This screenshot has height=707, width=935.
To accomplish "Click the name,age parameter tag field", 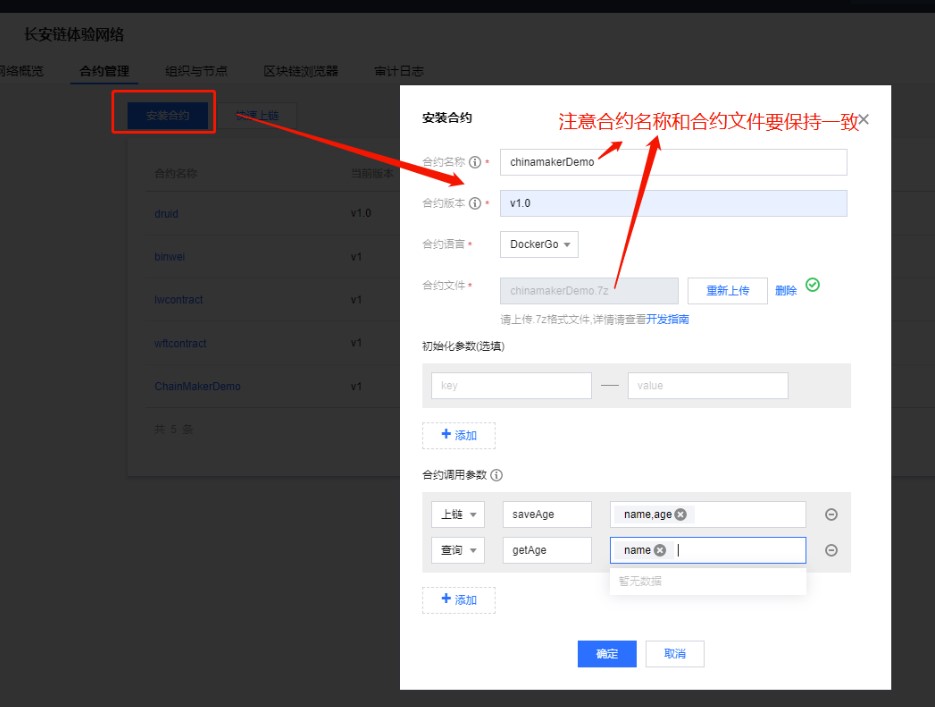I will click(x=708, y=514).
